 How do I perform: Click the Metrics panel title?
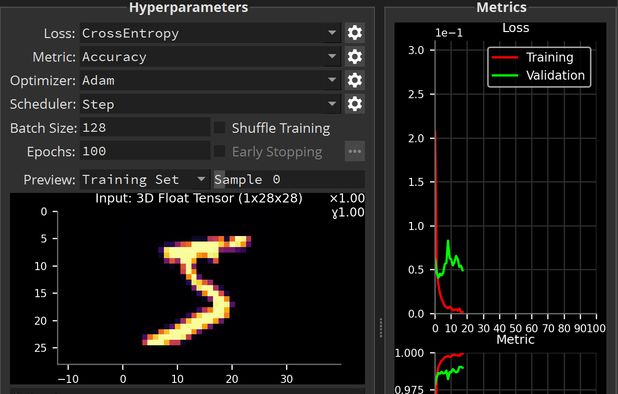click(x=501, y=7)
